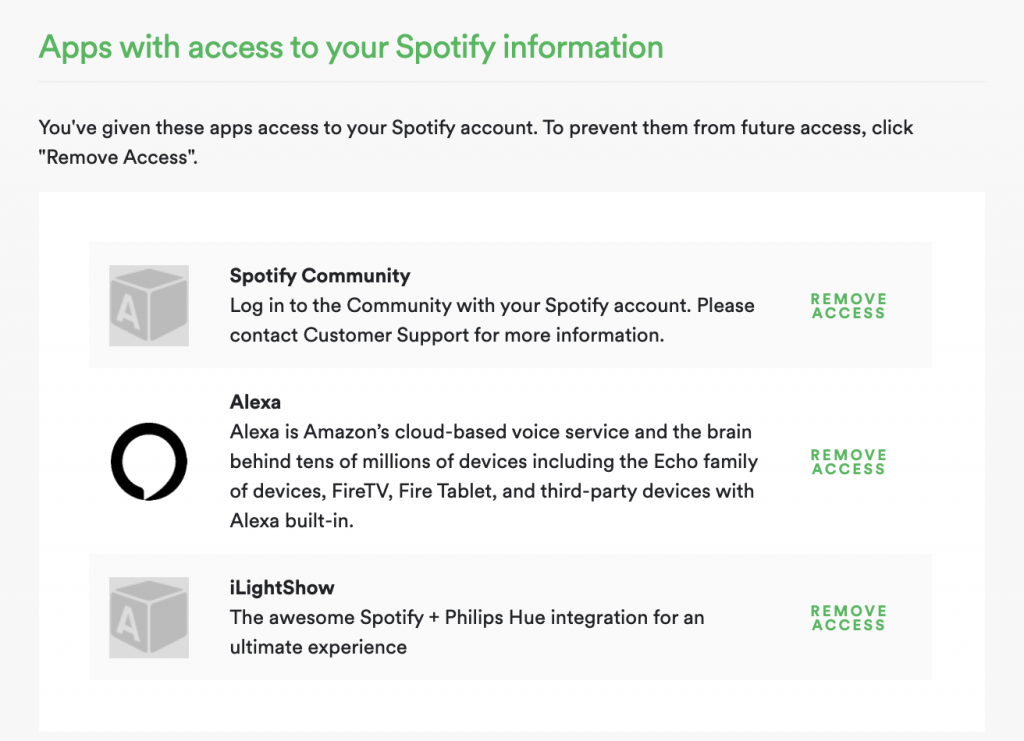Click the 'Apps with access' page heading
This screenshot has width=1024, height=741.
click(x=351, y=48)
